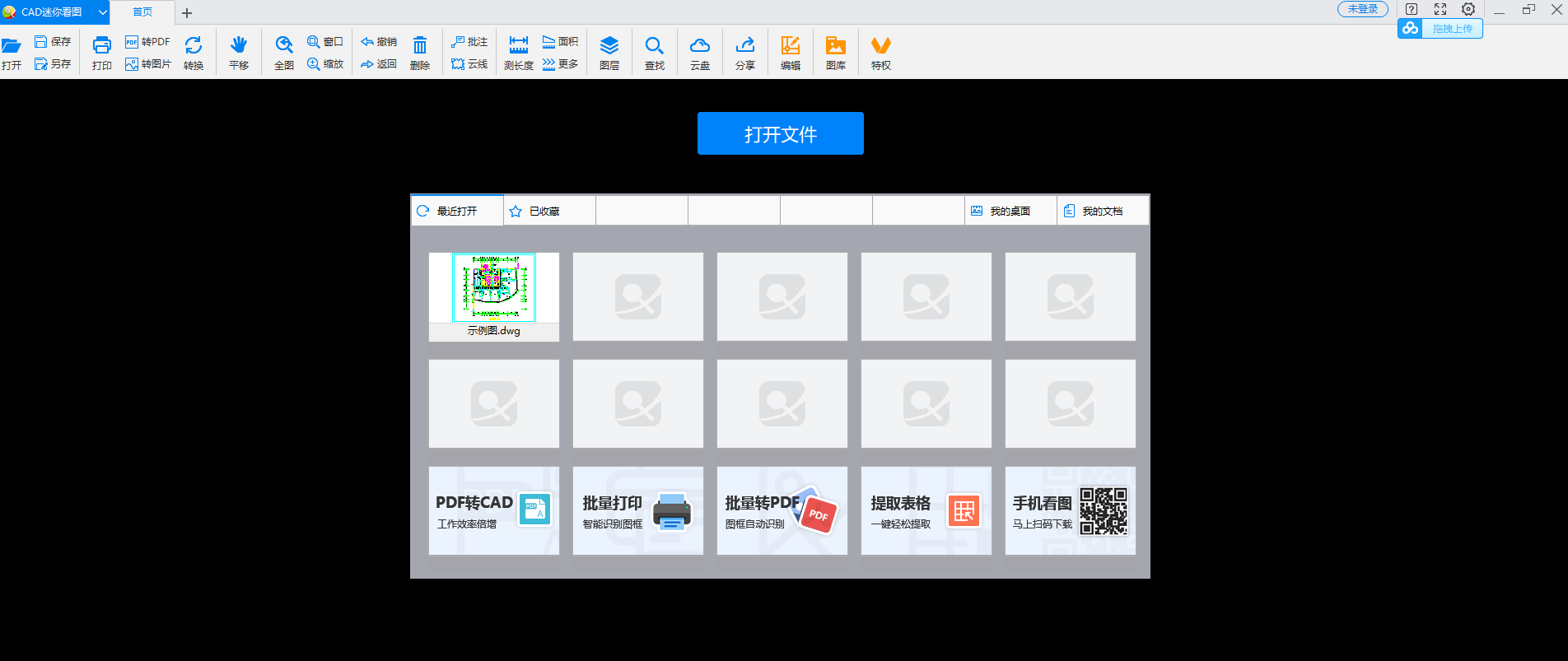Click the Print (打印) icon
Screen dimensions: 1568x661
101,46
